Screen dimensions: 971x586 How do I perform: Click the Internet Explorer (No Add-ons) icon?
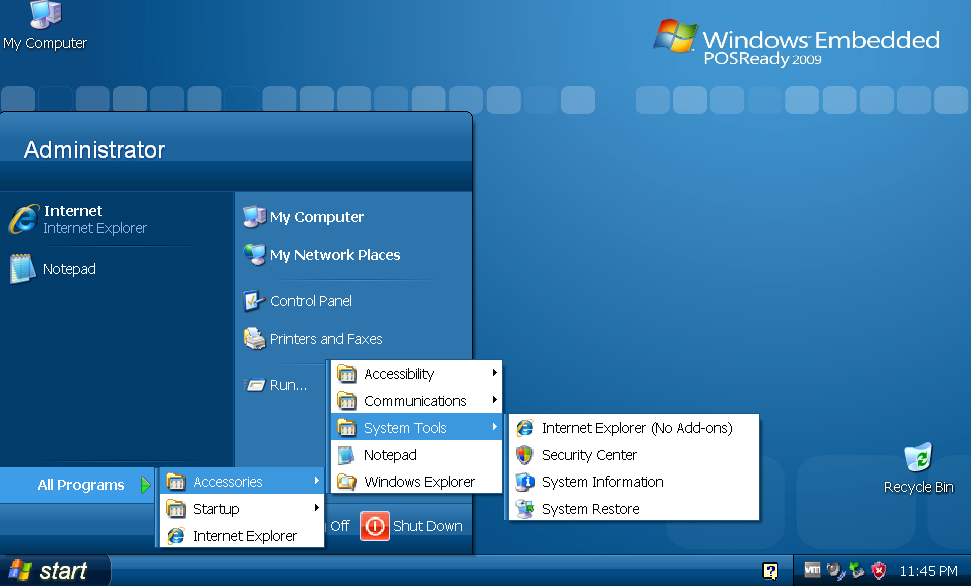point(525,427)
